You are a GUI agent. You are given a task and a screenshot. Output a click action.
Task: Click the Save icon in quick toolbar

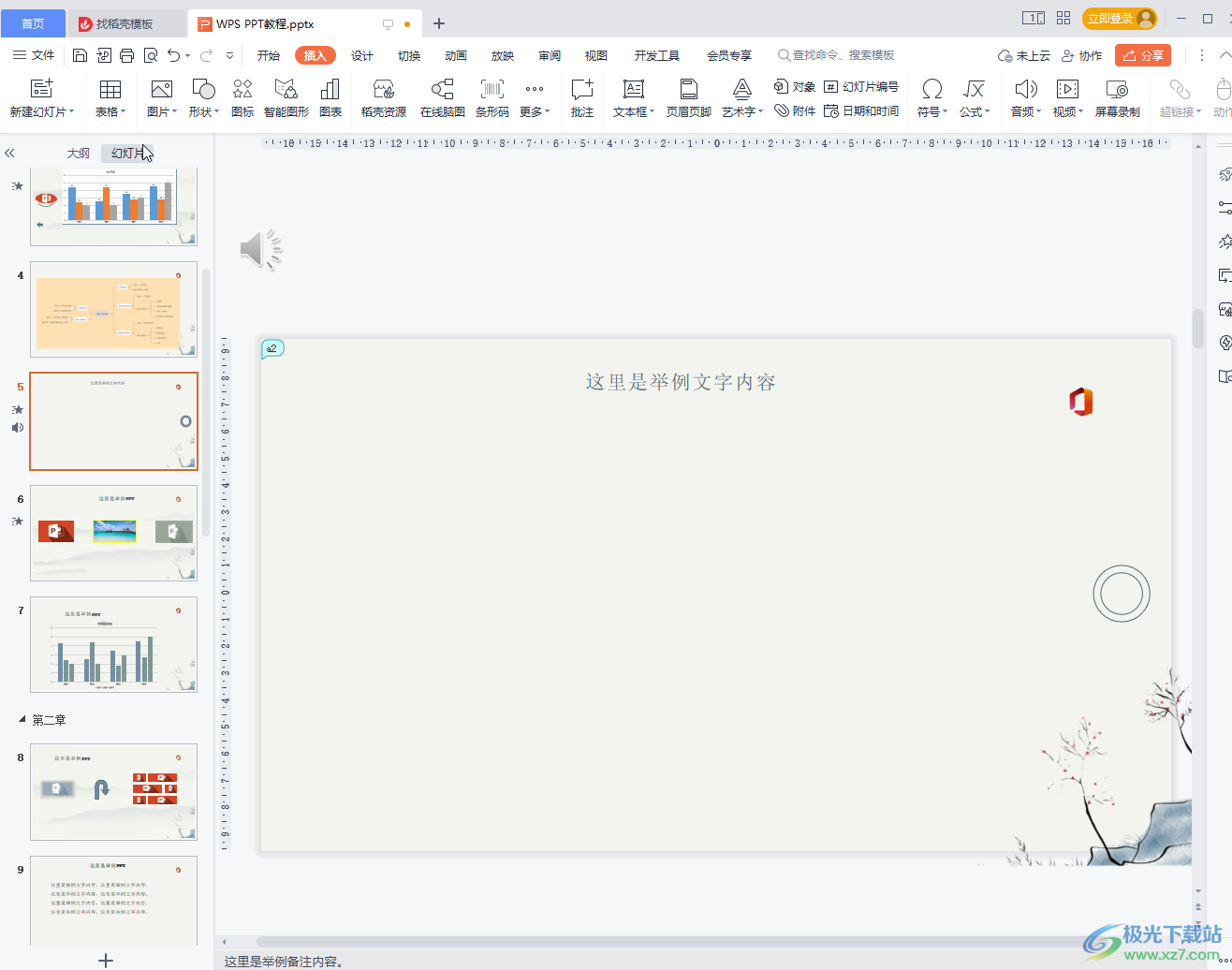click(80, 55)
